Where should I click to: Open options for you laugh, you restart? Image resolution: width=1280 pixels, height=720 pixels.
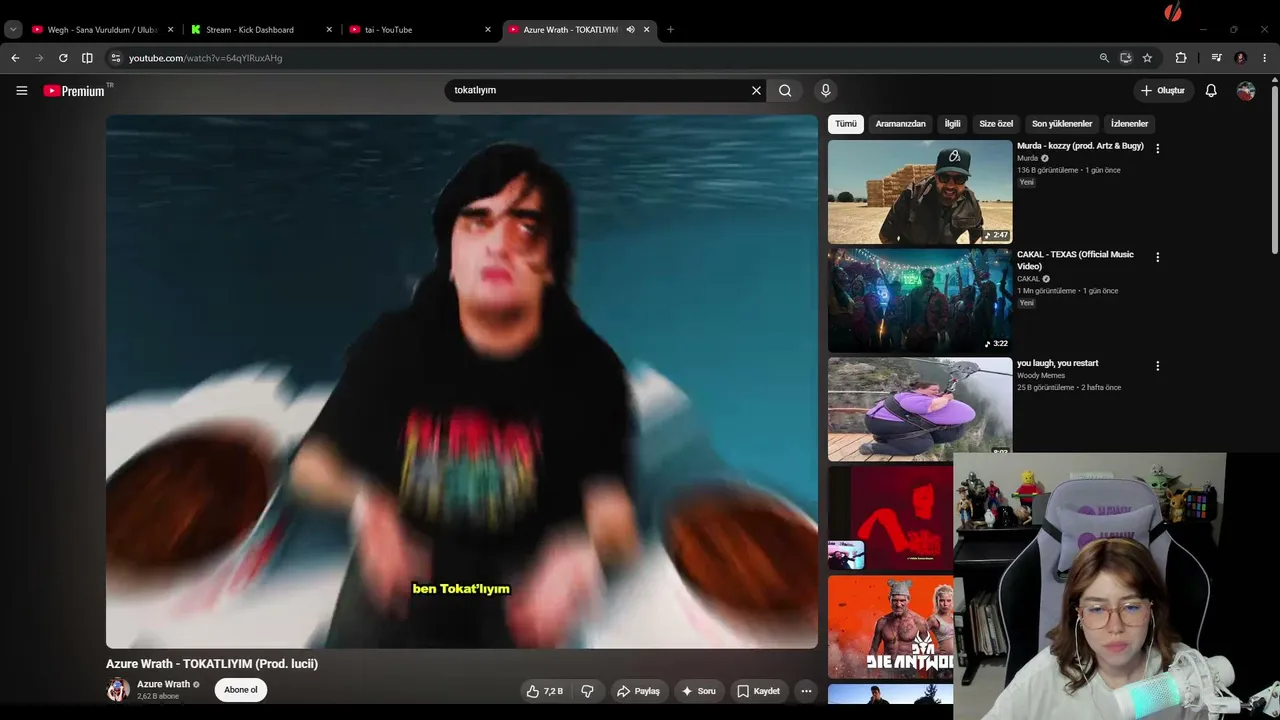[x=1158, y=366]
